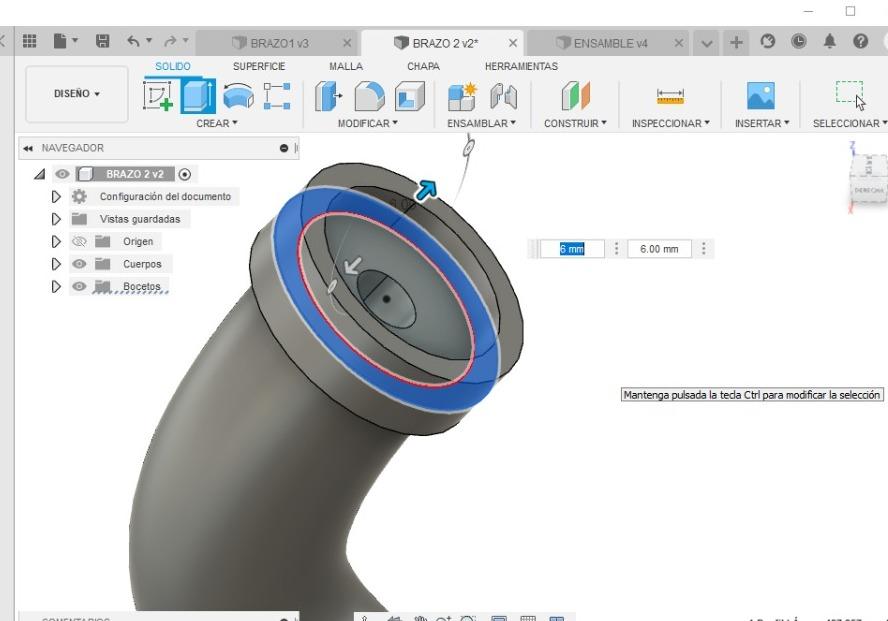Click the Construct plane icon
Screen dimensions: 888x621
575,96
